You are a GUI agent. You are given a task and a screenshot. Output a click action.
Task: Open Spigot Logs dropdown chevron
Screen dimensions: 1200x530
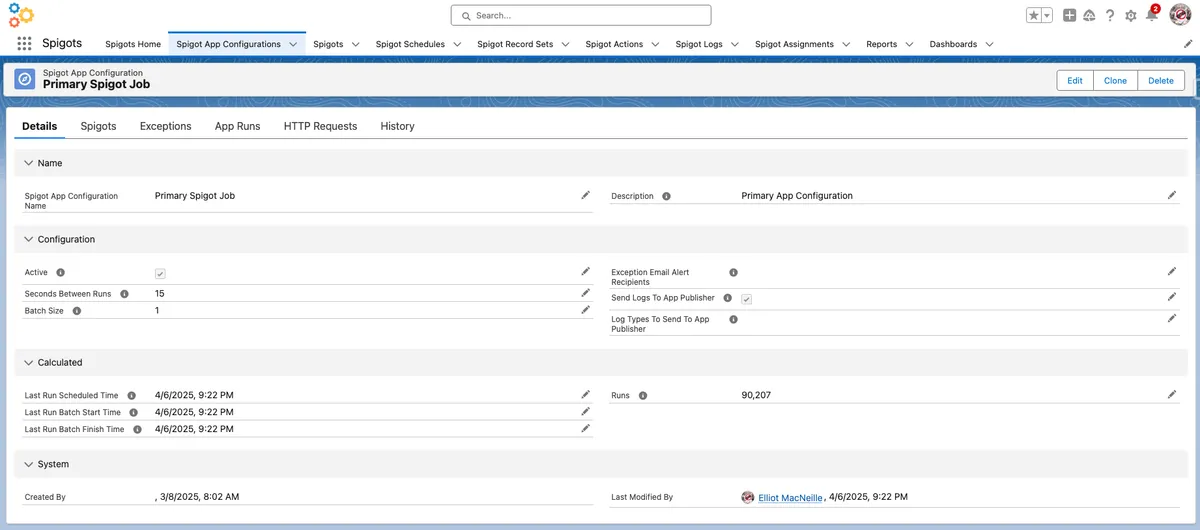pyautogui.click(x=735, y=44)
